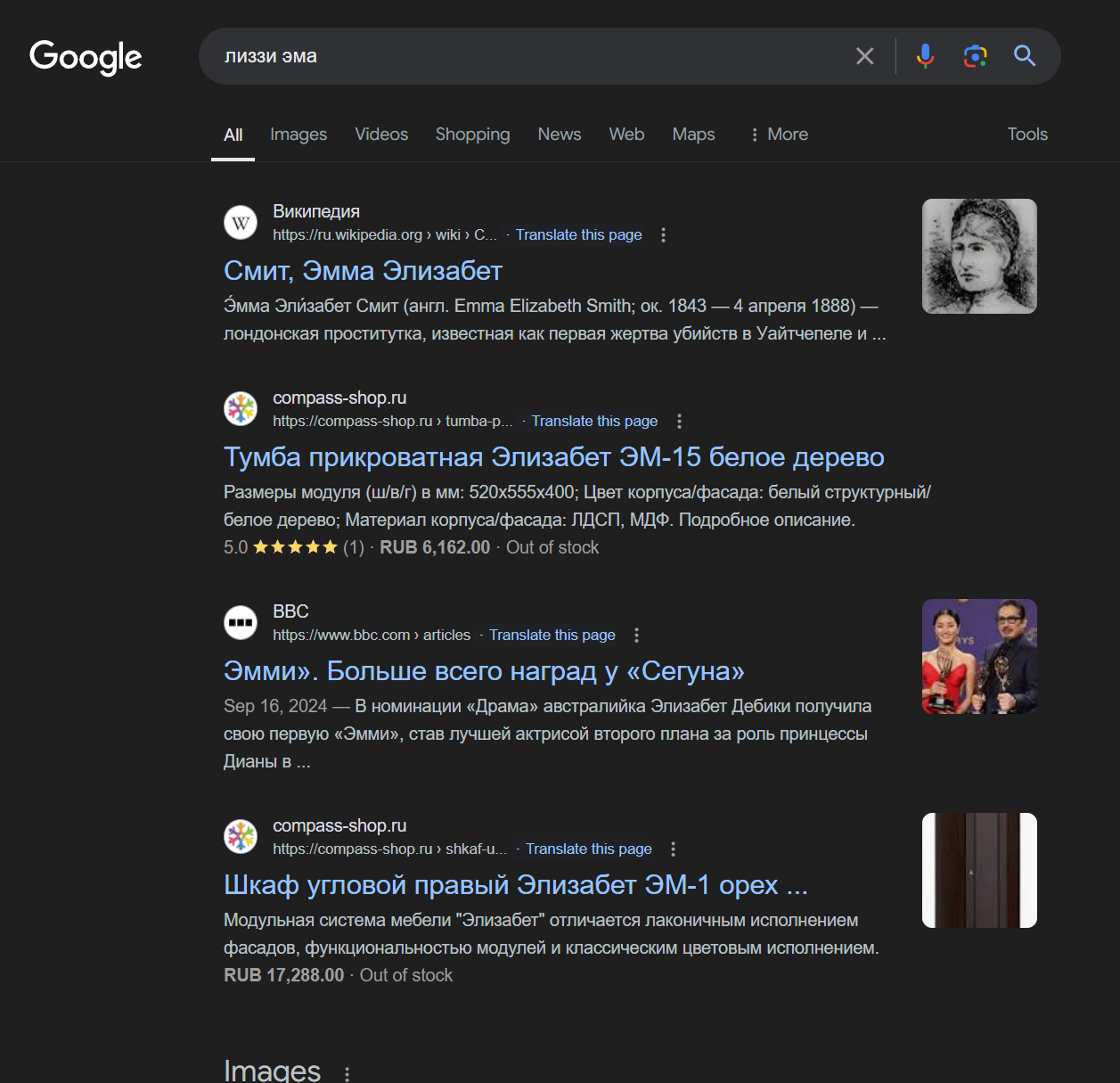The image size is (1120, 1083).
Task: Open three-dot options for the BBC result
Action: pos(636,636)
